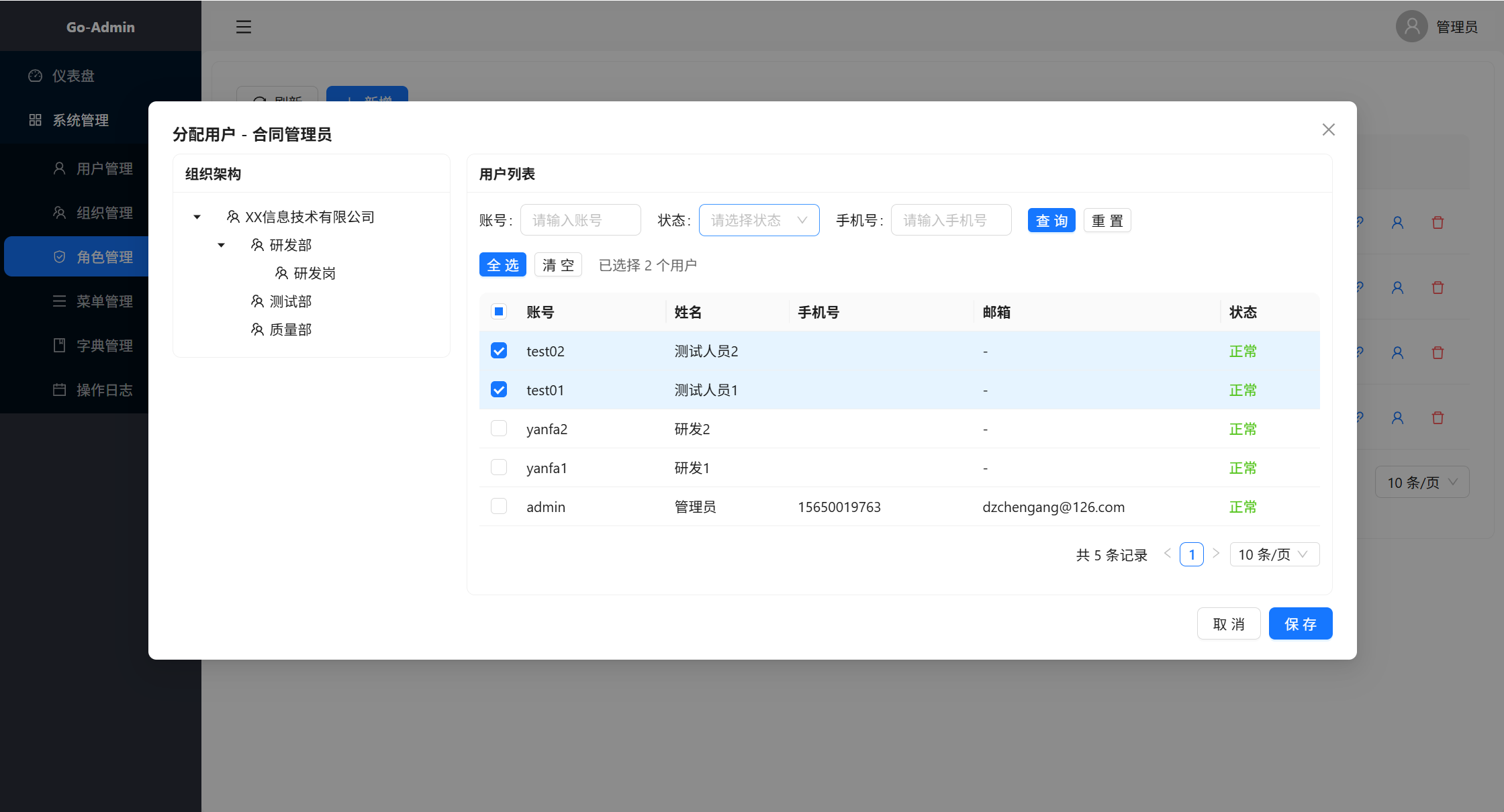The width and height of the screenshot is (1504, 812).
Task: Check the yanfa2 user checkbox
Action: point(499,429)
